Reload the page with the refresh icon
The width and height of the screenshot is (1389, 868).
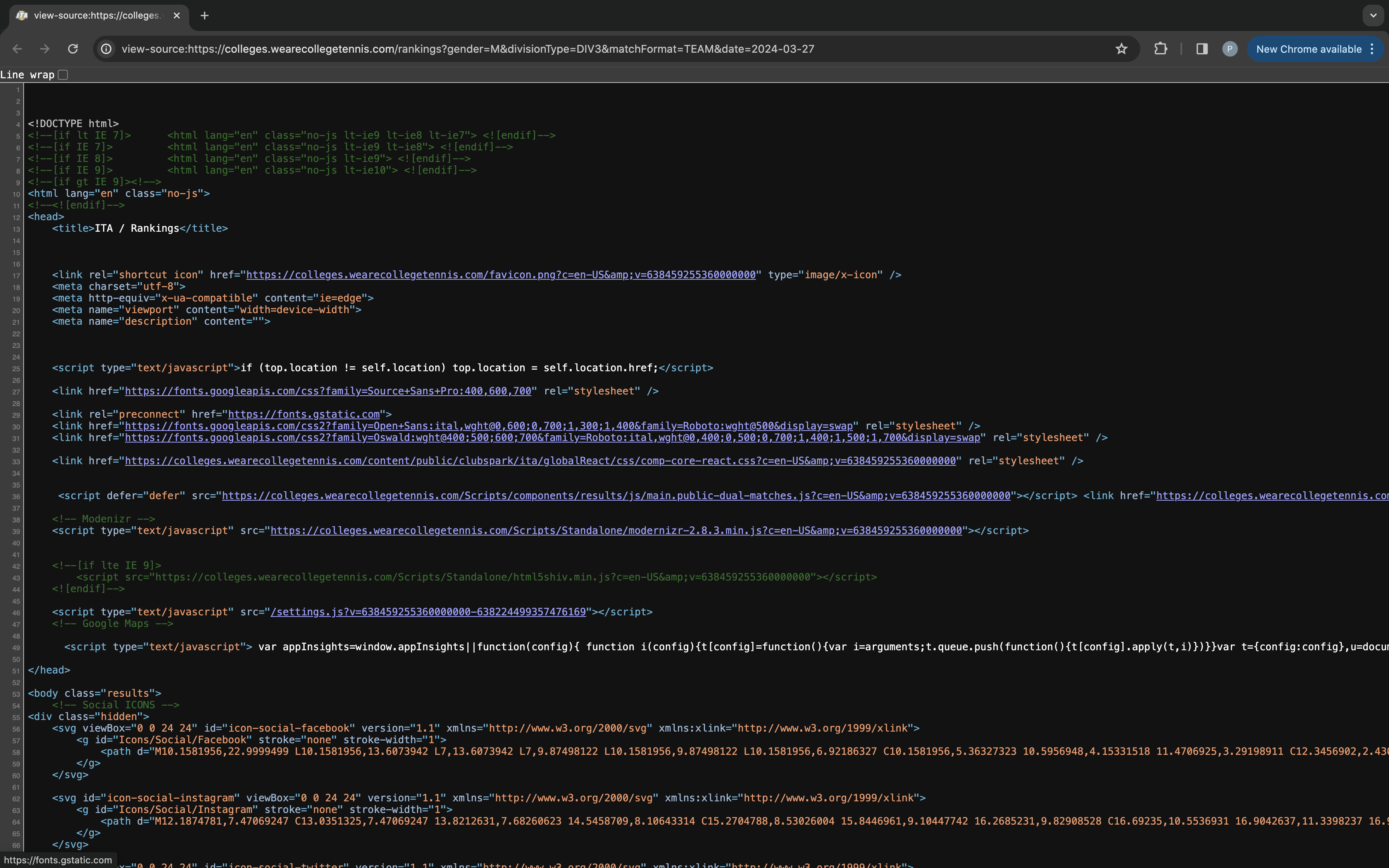click(x=73, y=49)
